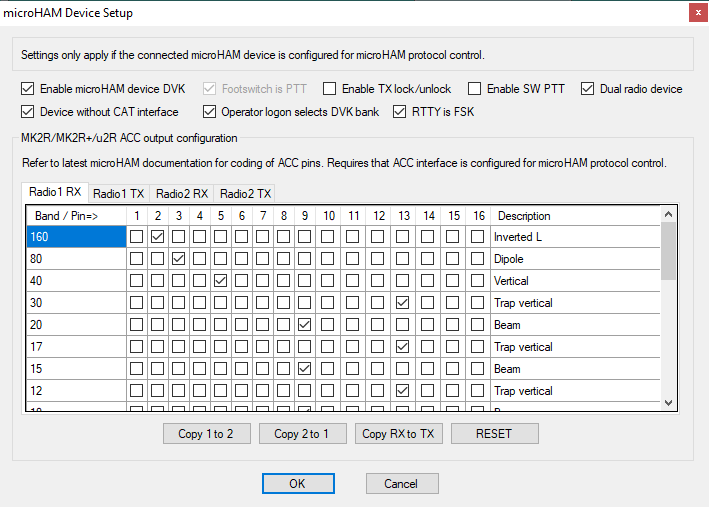This screenshot has height=507, width=709.
Task: Uncheck pin 13 for 12 band
Action: coord(402,391)
